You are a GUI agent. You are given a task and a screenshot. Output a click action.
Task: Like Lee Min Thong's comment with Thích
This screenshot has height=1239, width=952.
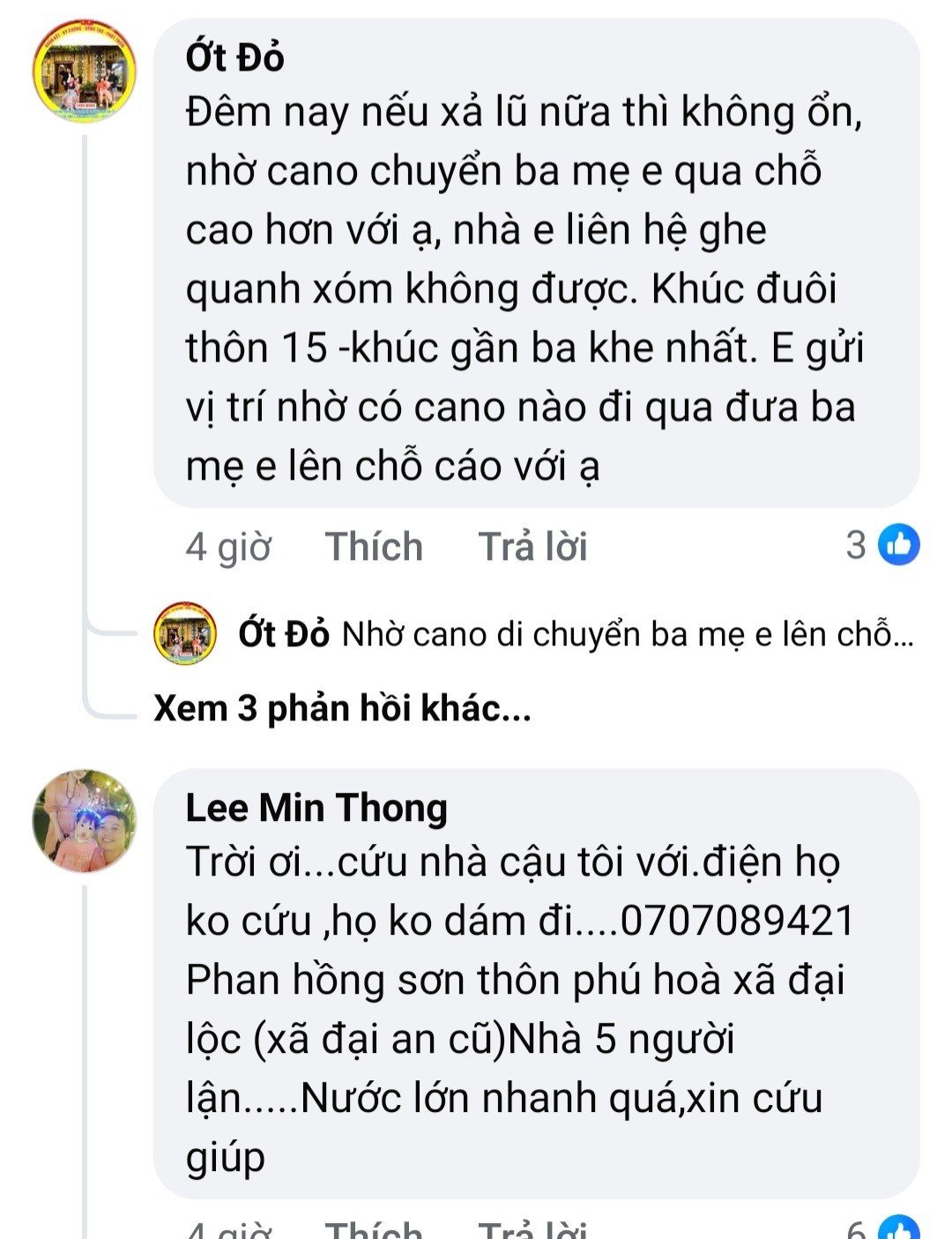374,1228
